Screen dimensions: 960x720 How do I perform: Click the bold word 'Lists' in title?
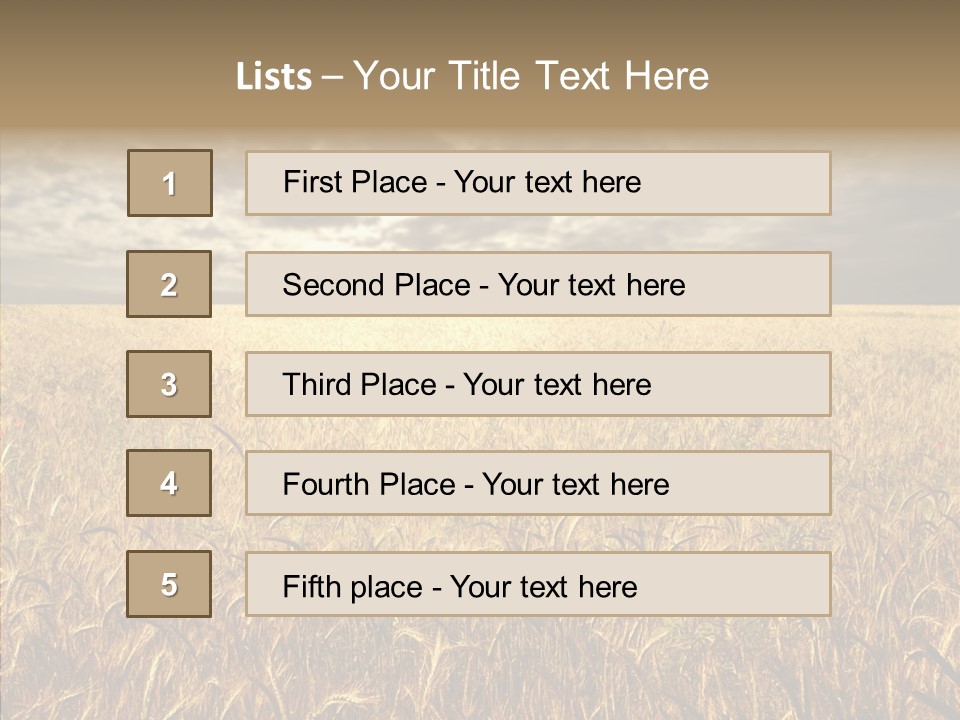[x=274, y=77]
